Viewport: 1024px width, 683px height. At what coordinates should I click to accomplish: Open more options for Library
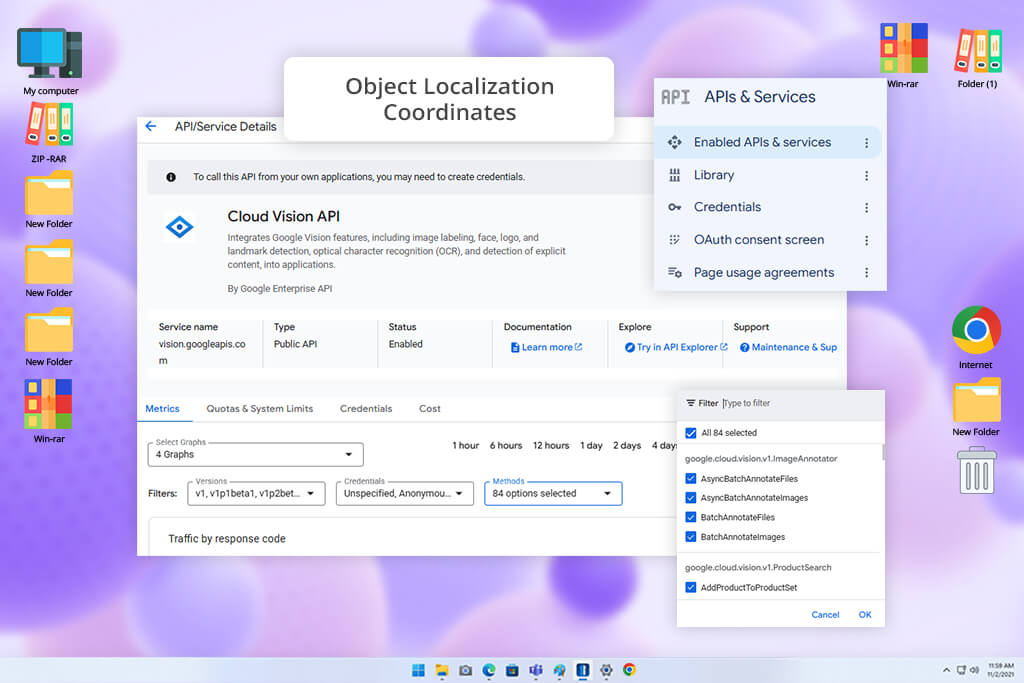(x=867, y=176)
